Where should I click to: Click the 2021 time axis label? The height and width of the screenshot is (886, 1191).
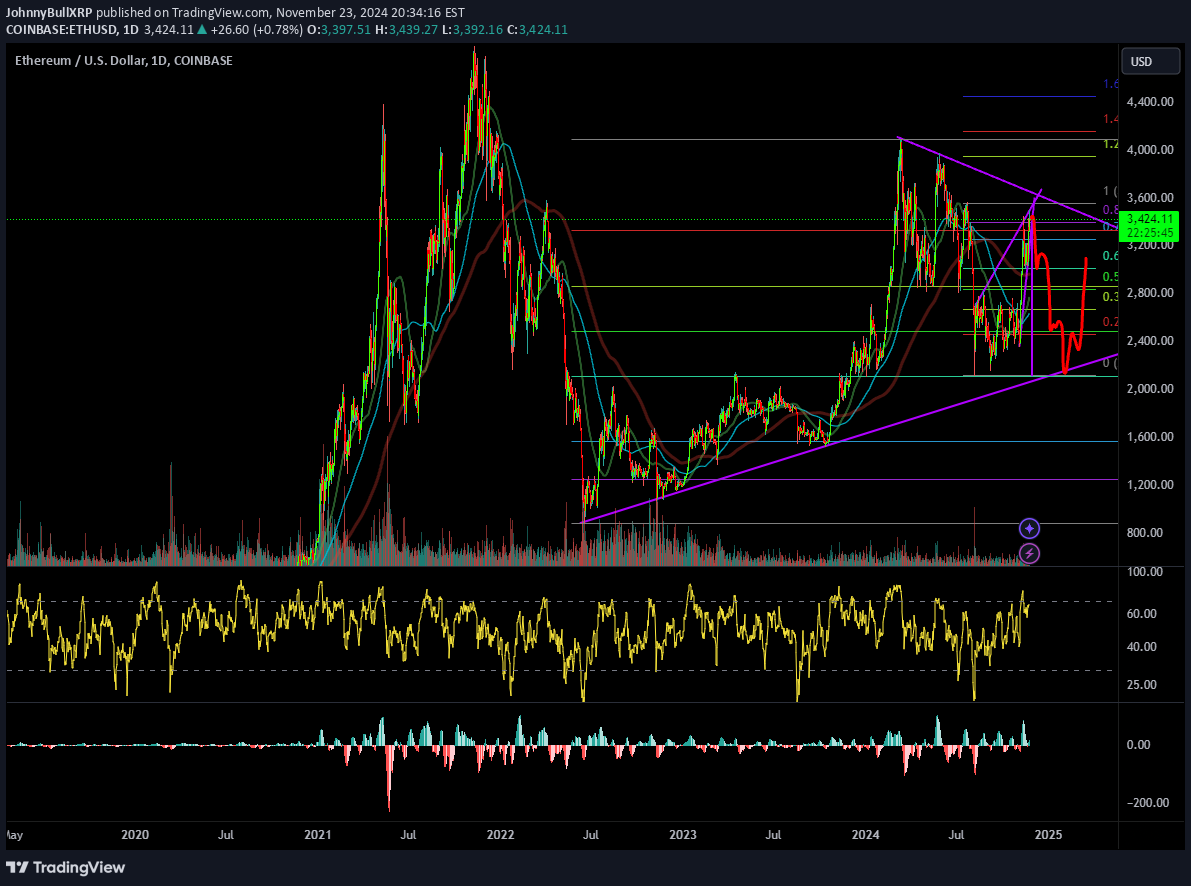(x=317, y=834)
